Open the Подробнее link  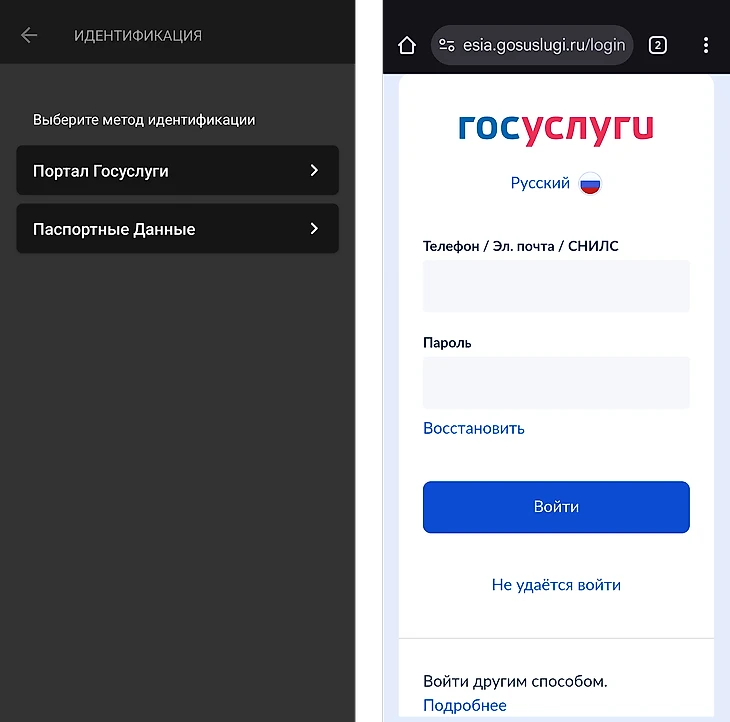pos(465,705)
